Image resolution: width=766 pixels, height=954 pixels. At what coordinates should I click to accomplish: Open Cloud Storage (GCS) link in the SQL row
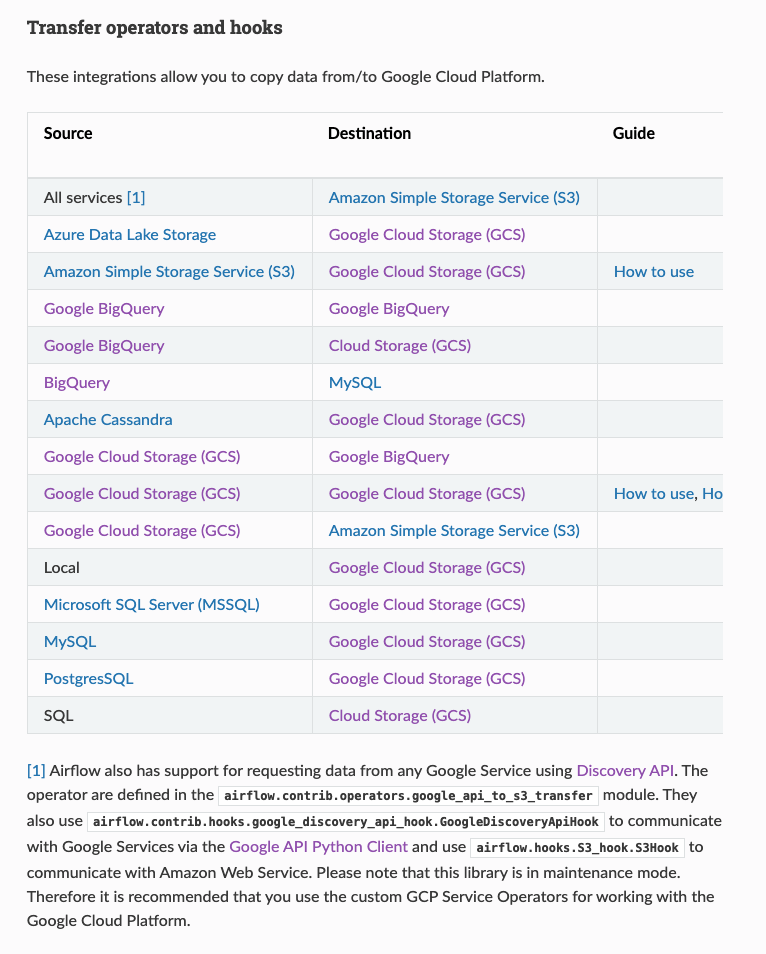pyautogui.click(x=400, y=716)
